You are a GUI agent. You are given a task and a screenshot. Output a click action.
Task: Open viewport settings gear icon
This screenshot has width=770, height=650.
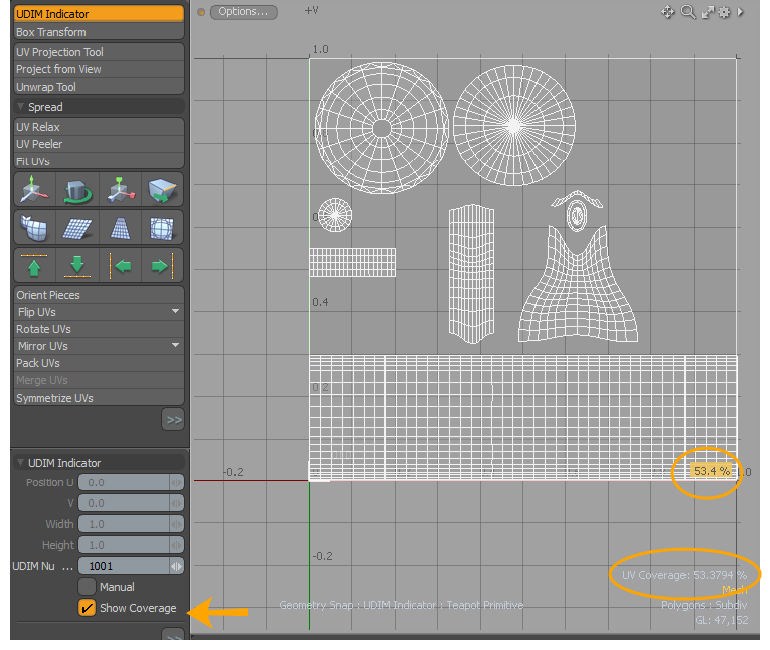tap(726, 12)
